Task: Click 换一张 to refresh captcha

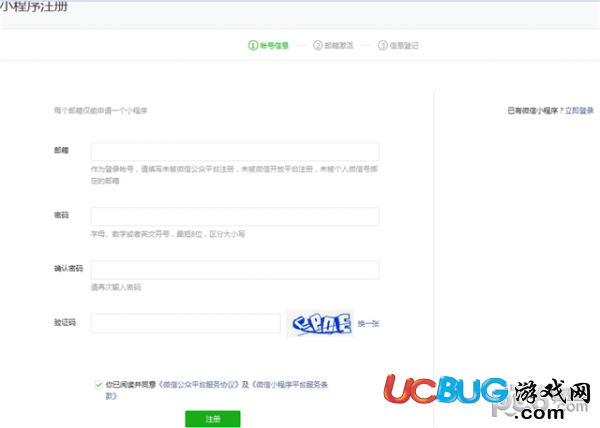Action: click(368, 324)
